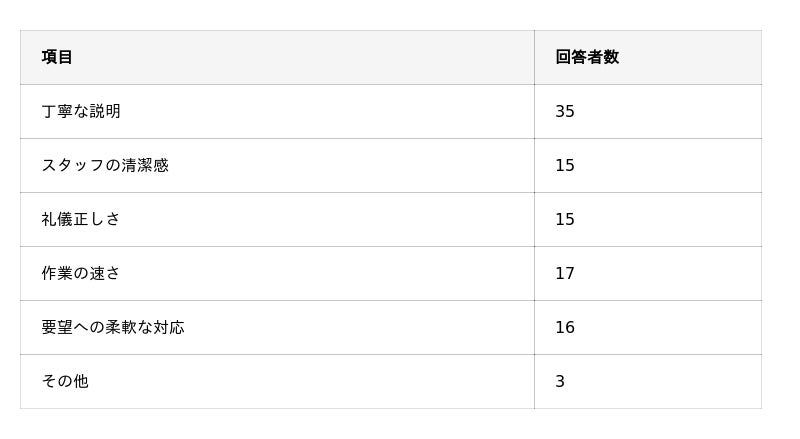Image resolution: width=800 pixels, height=439 pixels.
Task: Click the row line between 丁寧な説明 and スタッフの清潔感
Action: [390, 138]
